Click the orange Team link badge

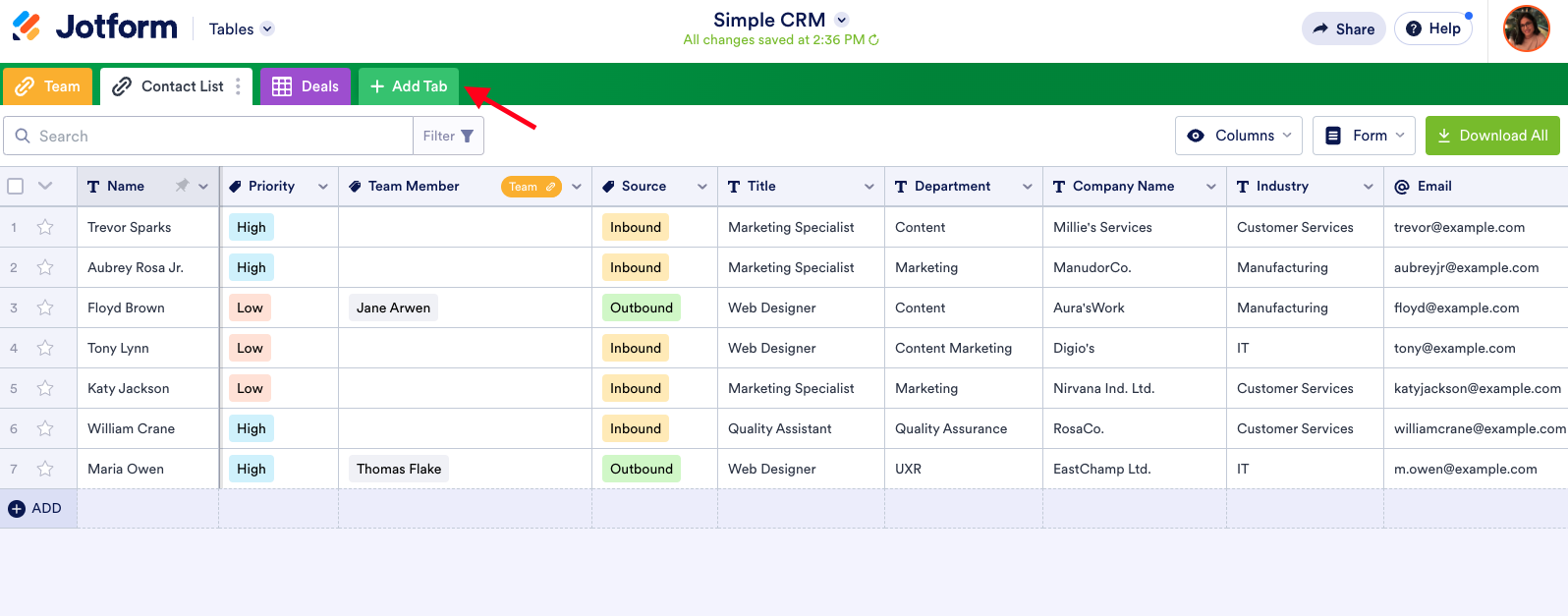coord(531,186)
